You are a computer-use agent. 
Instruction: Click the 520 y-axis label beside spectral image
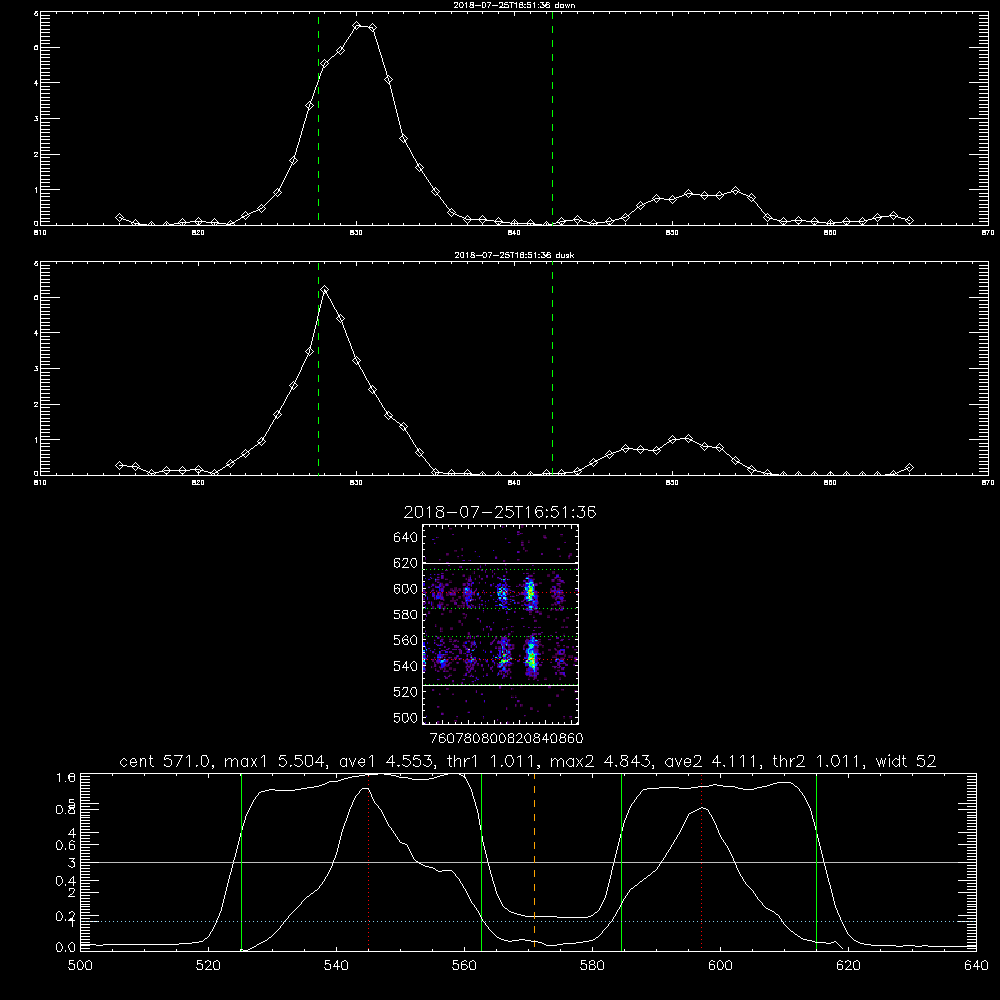pyautogui.click(x=406, y=691)
